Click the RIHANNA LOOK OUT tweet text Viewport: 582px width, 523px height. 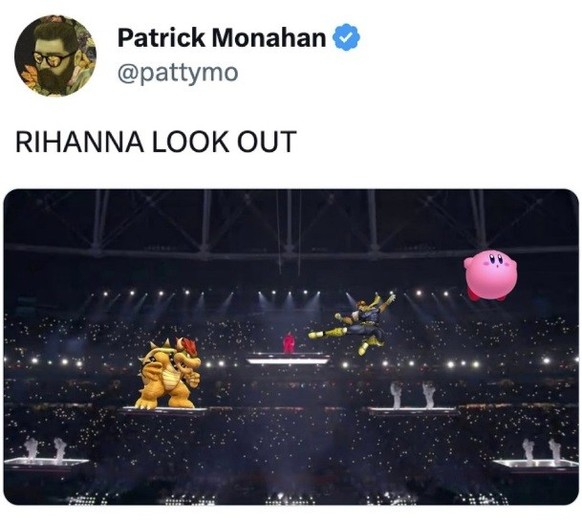[156, 141]
